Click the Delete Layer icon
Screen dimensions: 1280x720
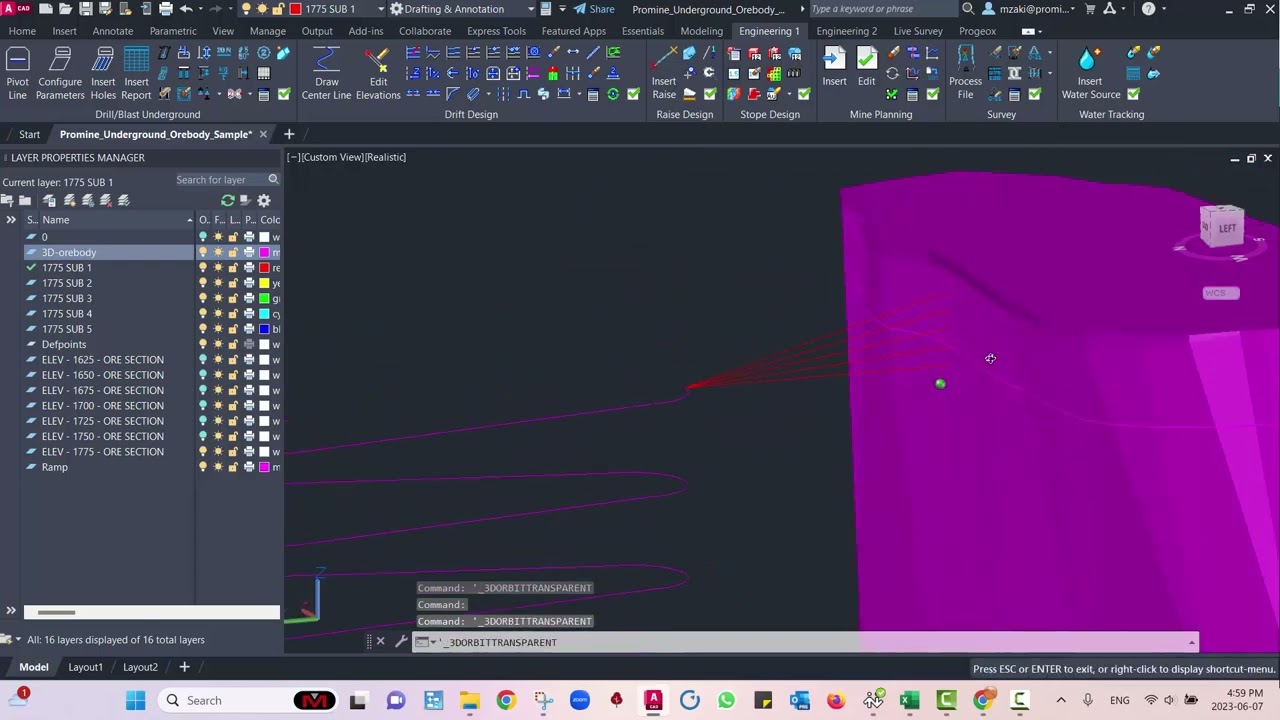point(105,200)
